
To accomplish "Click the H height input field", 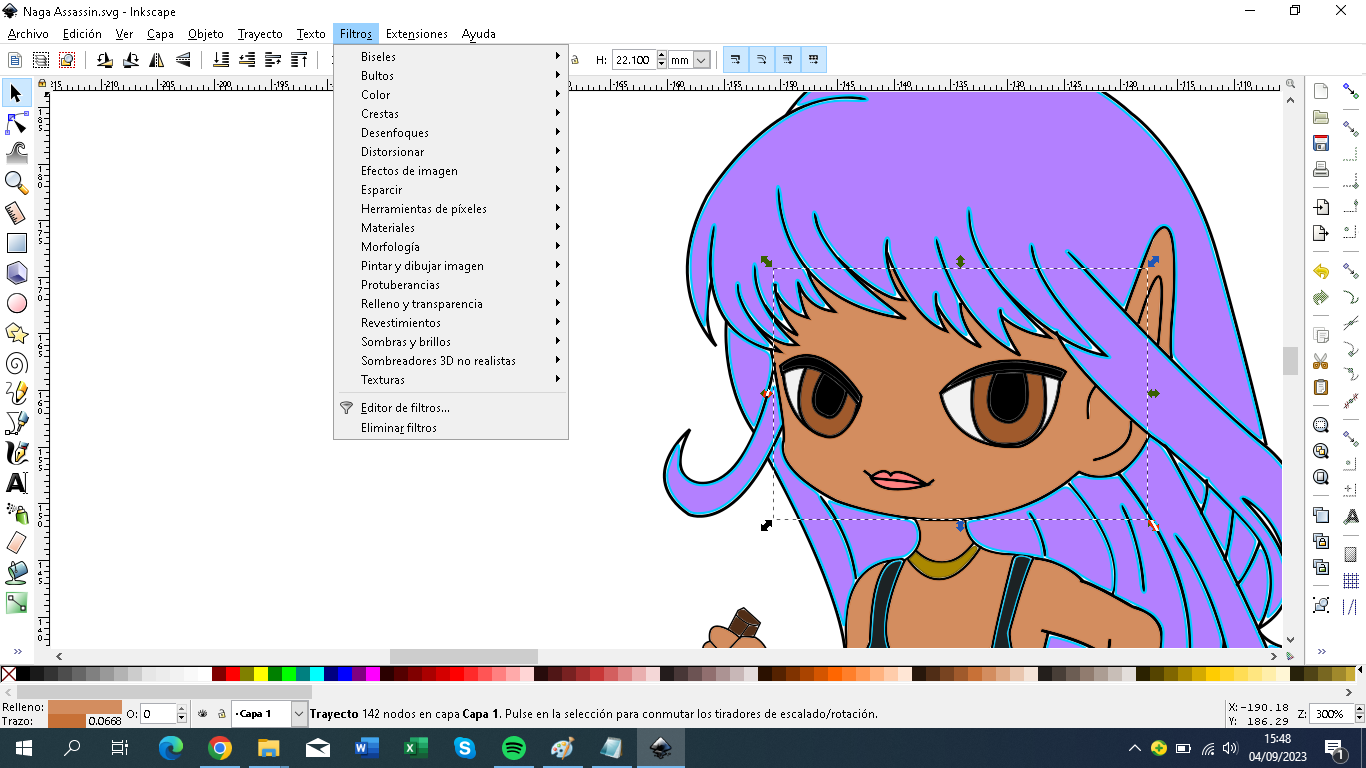I will 634,60.
